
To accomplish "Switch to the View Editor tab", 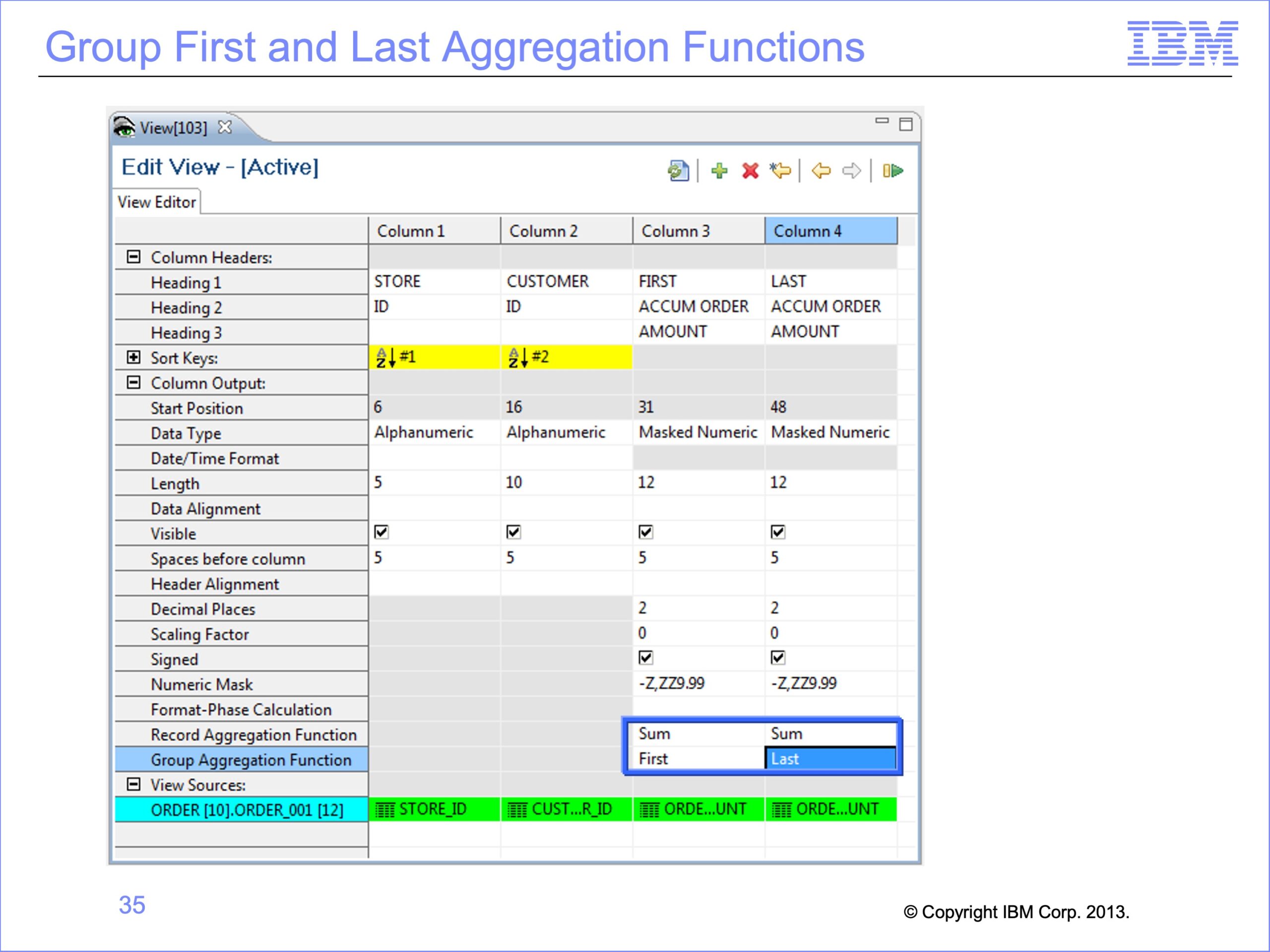I will pyautogui.click(x=156, y=202).
